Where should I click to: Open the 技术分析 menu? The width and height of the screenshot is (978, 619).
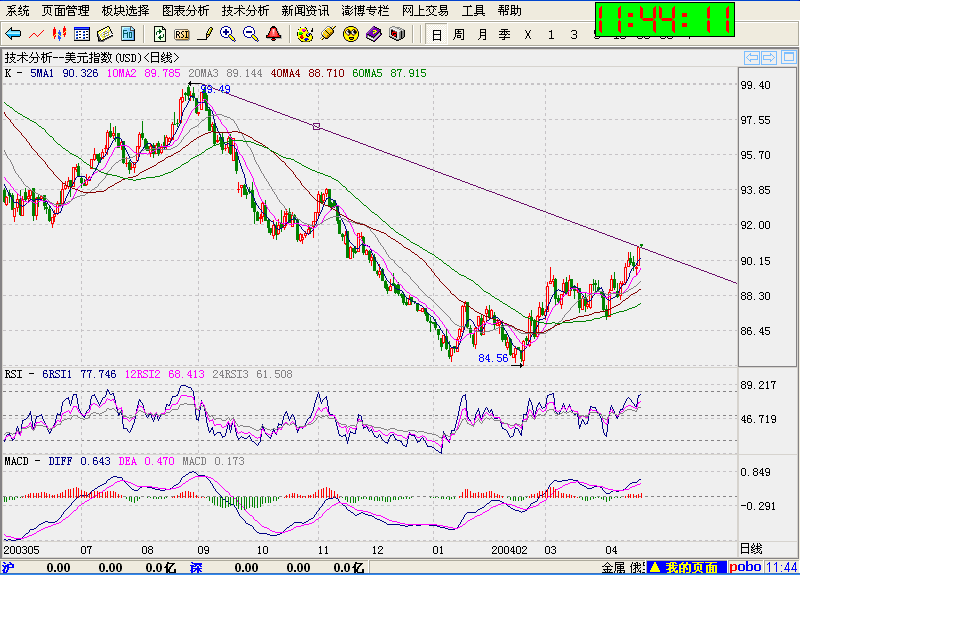click(245, 11)
